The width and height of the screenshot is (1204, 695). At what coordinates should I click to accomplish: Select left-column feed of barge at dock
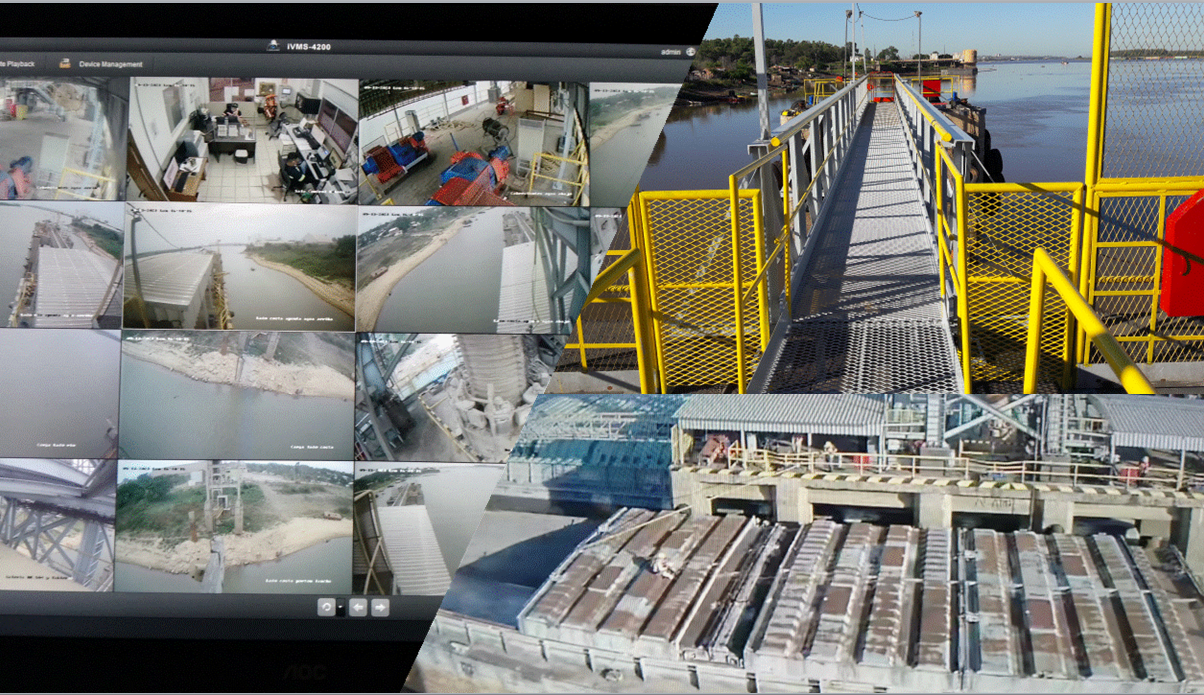pos(60,265)
